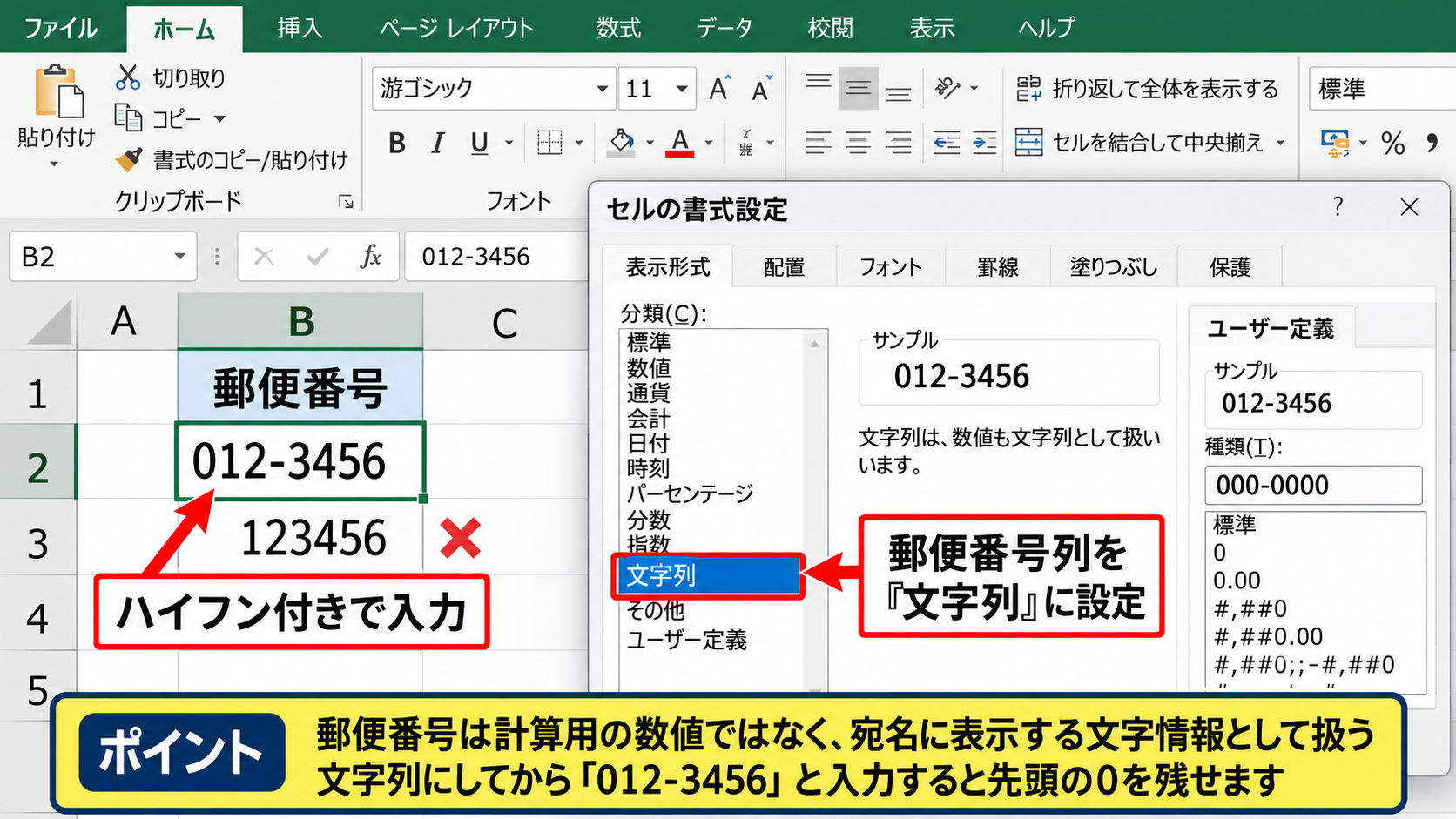The width and height of the screenshot is (1456, 819).
Task: Select ユーザー定義 in the category list
Action: click(x=687, y=640)
